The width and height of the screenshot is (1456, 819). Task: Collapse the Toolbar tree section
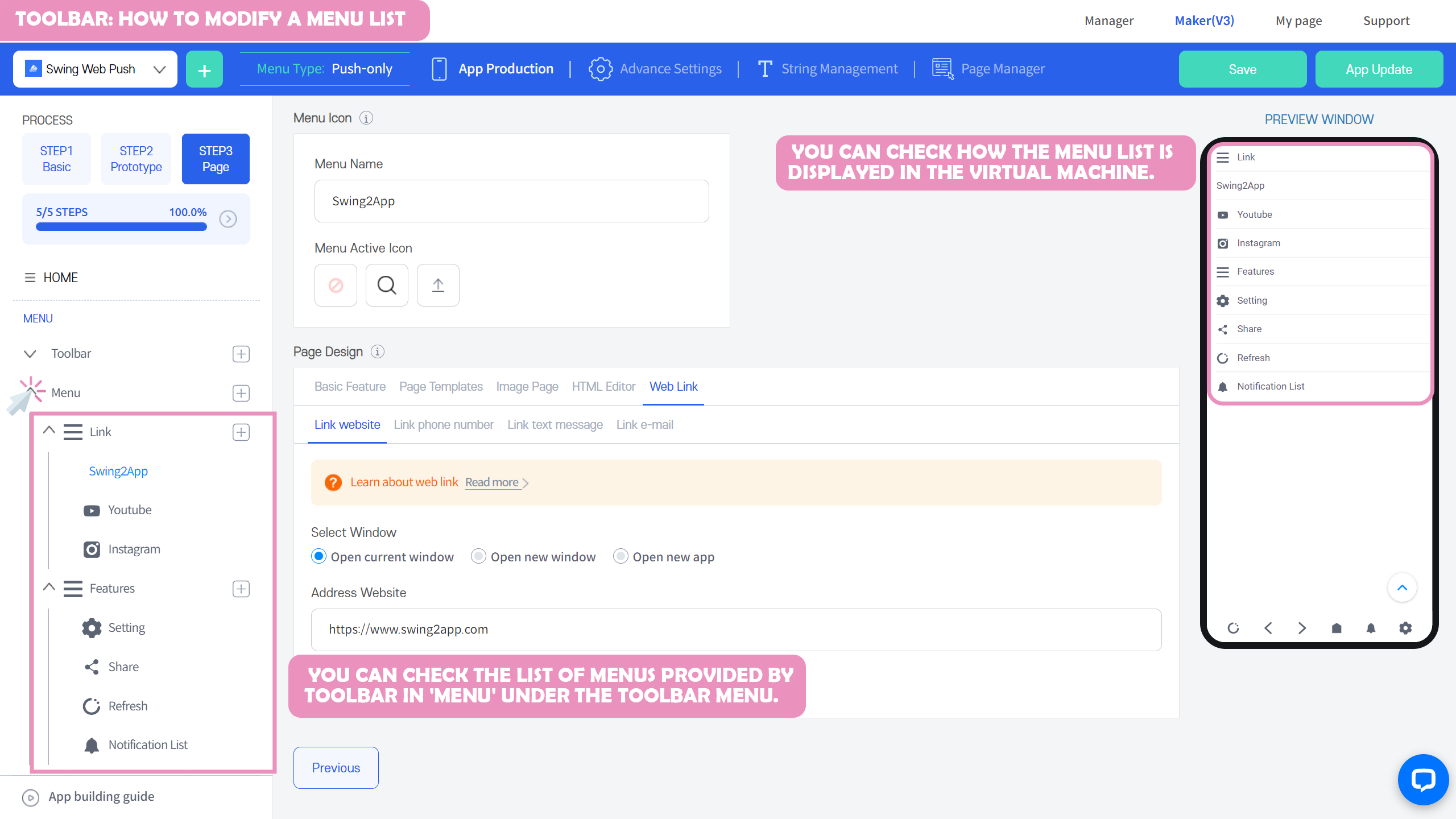coord(30,354)
